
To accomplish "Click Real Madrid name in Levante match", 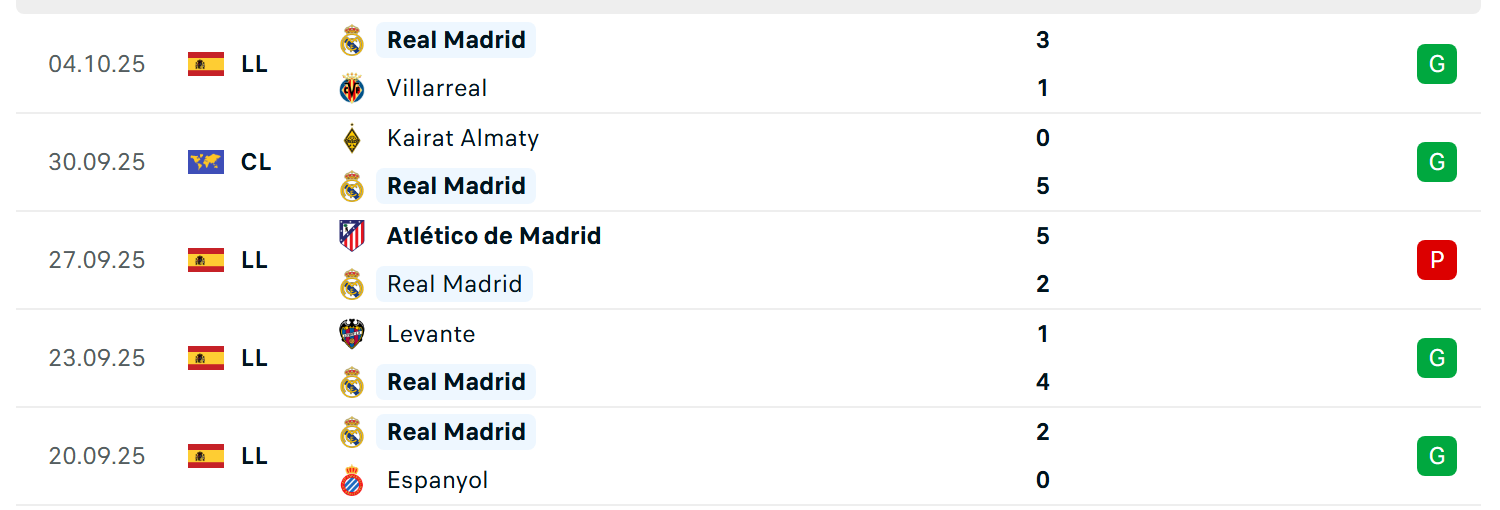I will click(456, 382).
